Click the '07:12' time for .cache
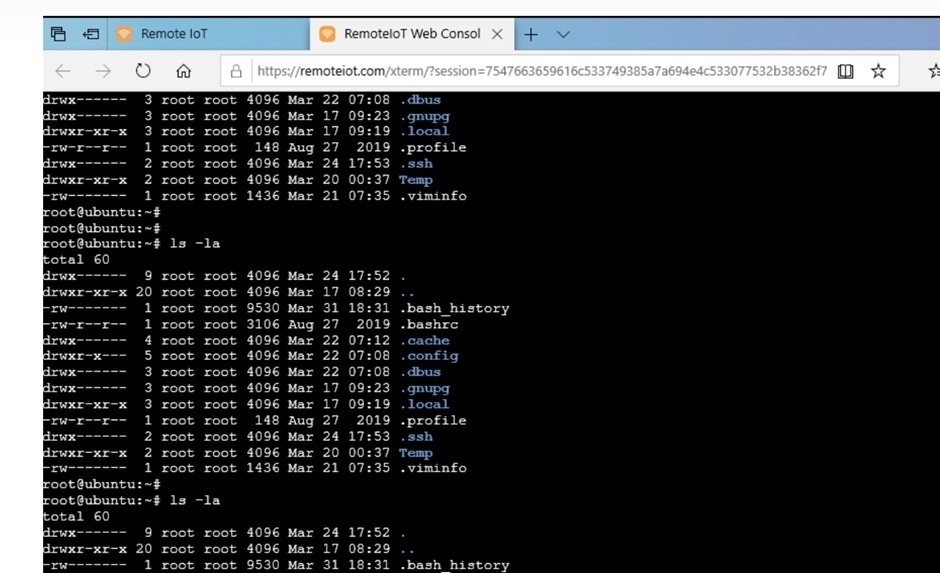The image size is (940, 573). (x=369, y=340)
